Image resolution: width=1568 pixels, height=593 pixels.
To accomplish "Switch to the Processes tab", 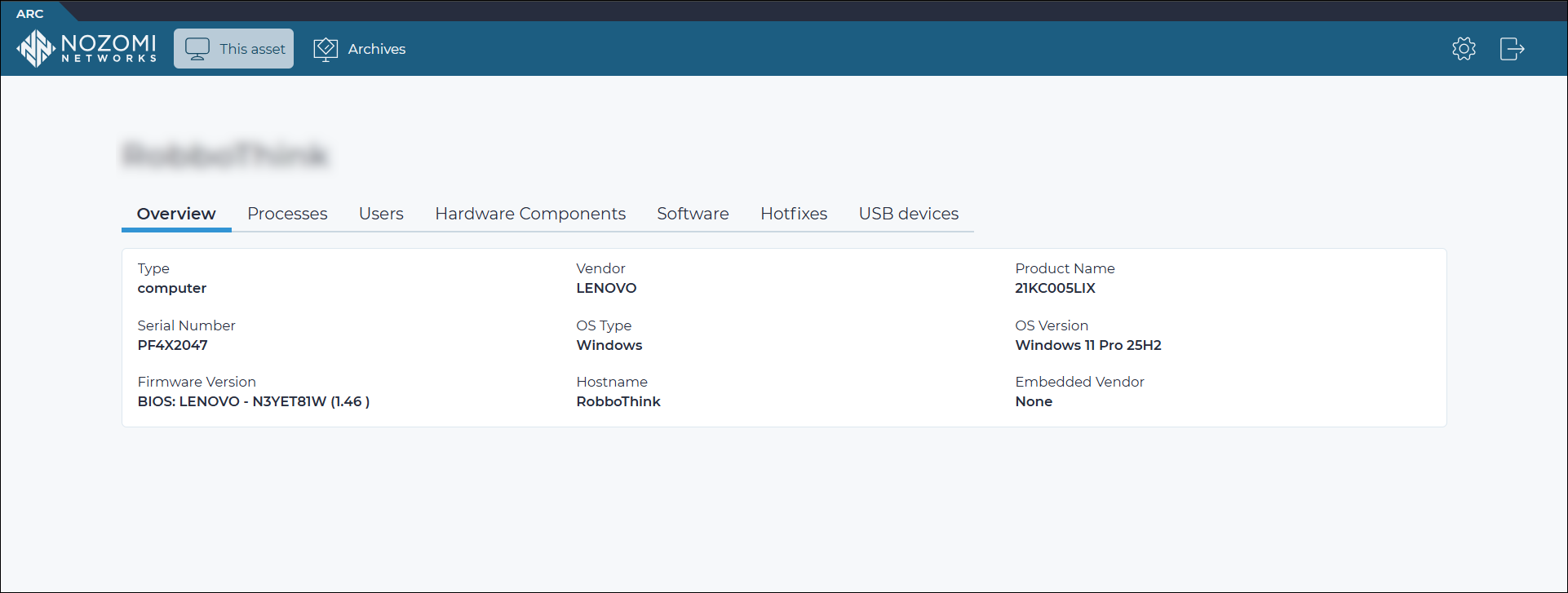I will [x=287, y=214].
